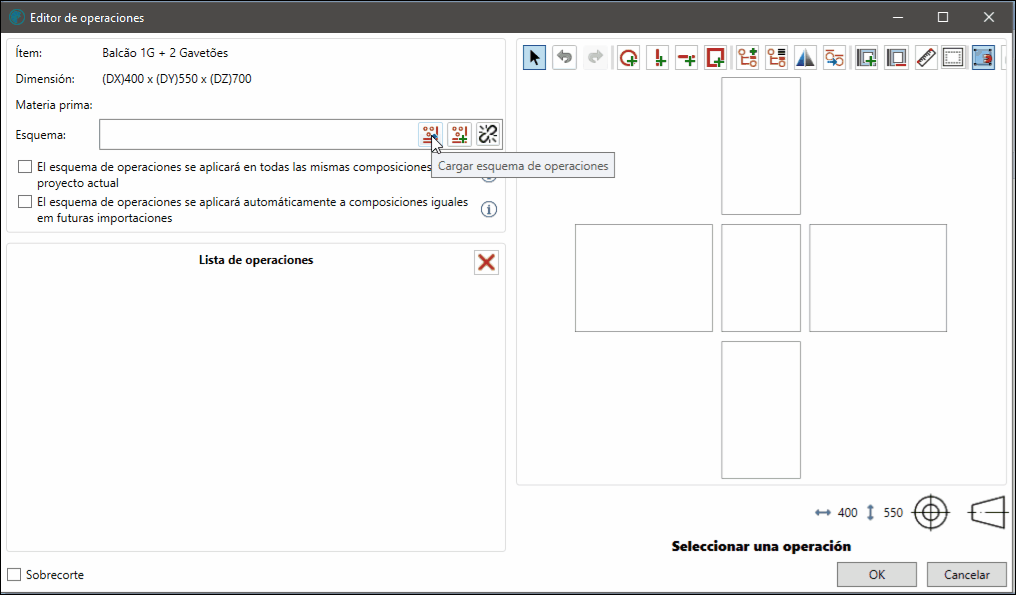Screen dimensions: 1016x595
Task: Click the Lista de operaciones heading
Action: (x=256, y=260)
